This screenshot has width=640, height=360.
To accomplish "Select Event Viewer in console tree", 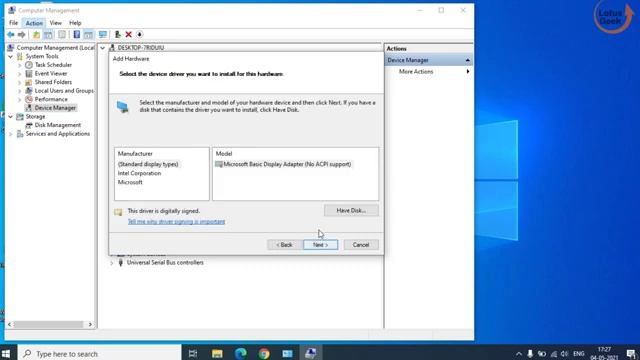I will coord(51,73).
